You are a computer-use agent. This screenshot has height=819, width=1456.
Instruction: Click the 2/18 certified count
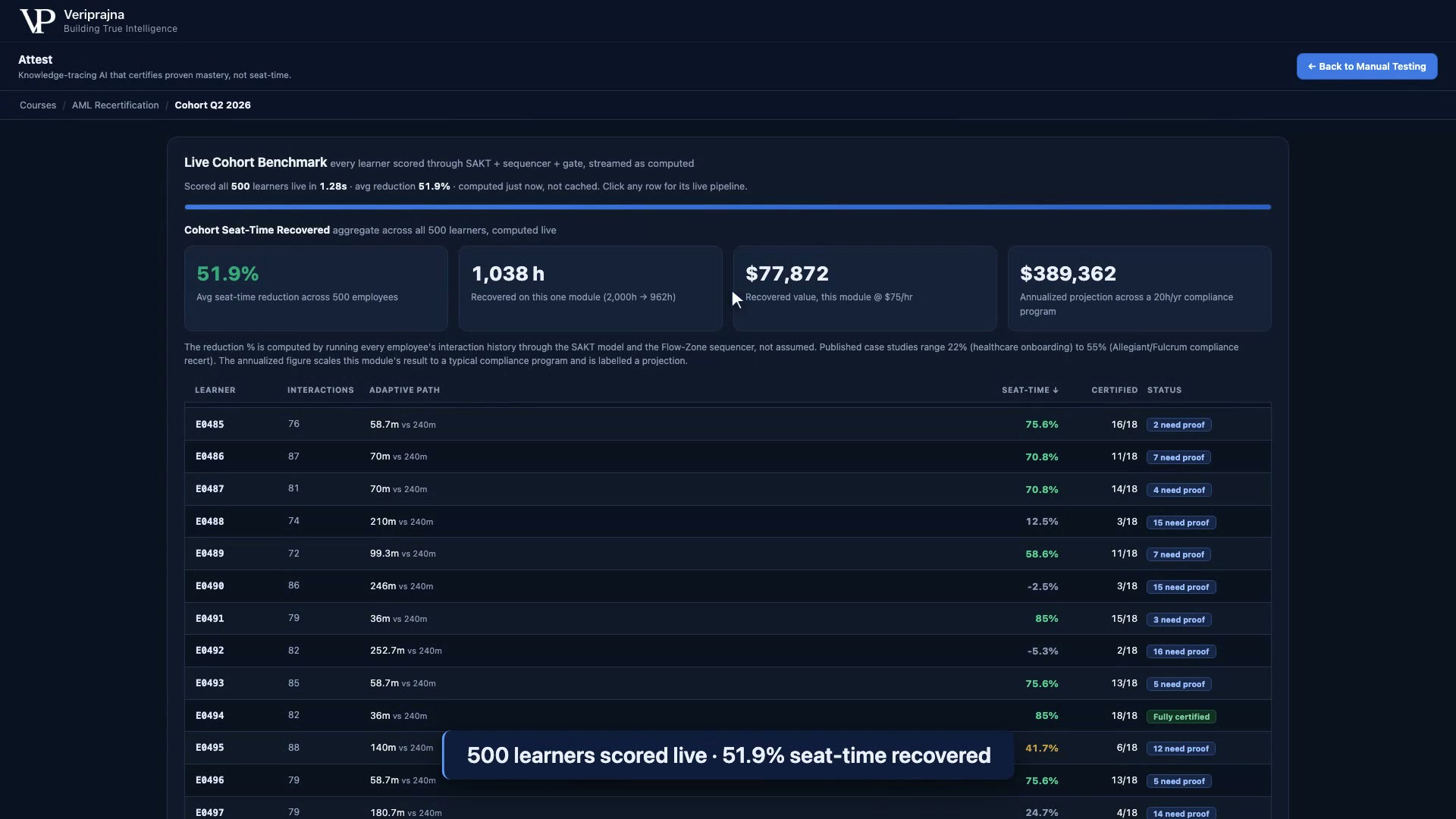point(1127,651)
